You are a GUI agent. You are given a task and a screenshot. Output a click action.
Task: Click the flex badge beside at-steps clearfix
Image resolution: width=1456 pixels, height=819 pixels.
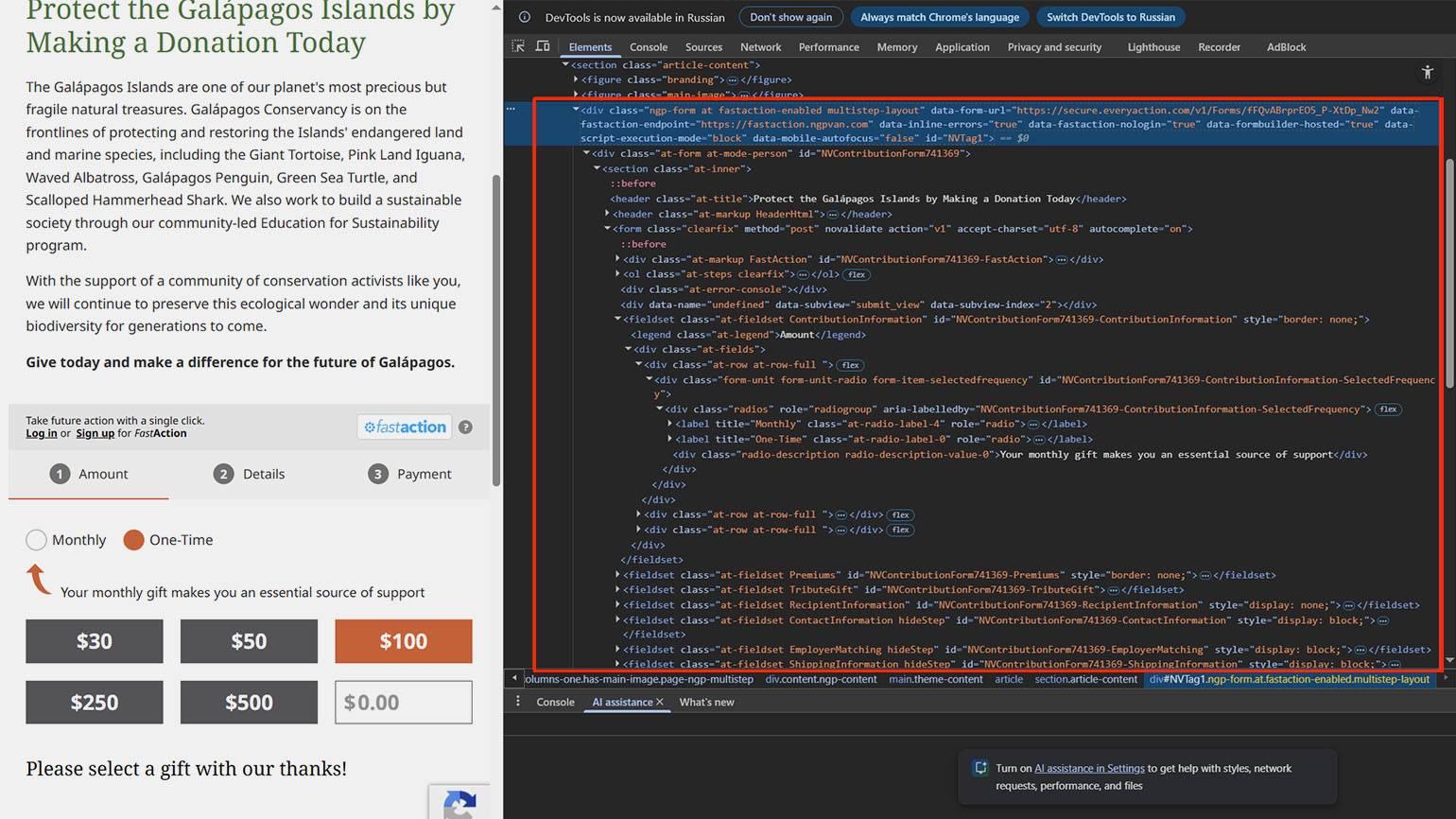point(857,274)
